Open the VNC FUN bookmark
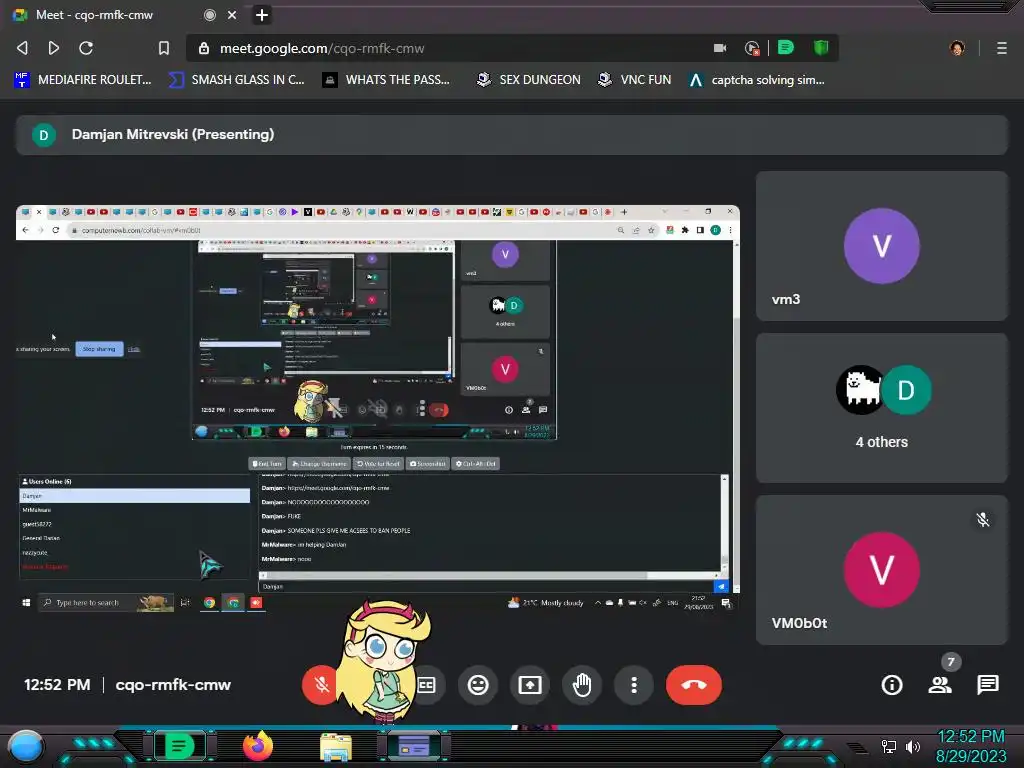1024x768 pixels. click(x=634, y=80)
